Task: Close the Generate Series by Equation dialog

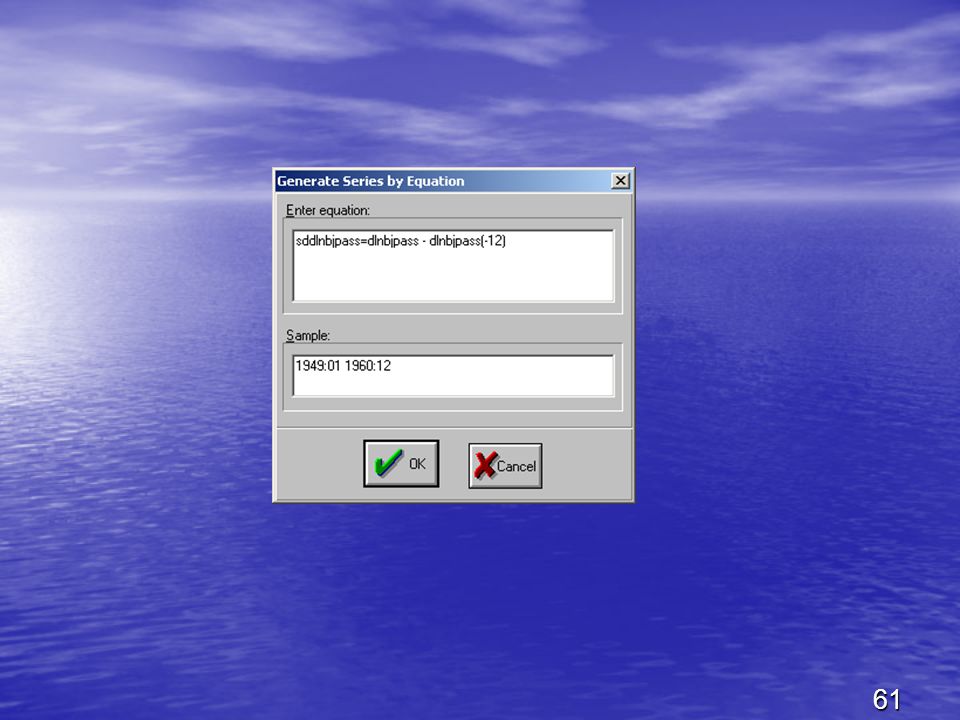Action: click(620, 181)
